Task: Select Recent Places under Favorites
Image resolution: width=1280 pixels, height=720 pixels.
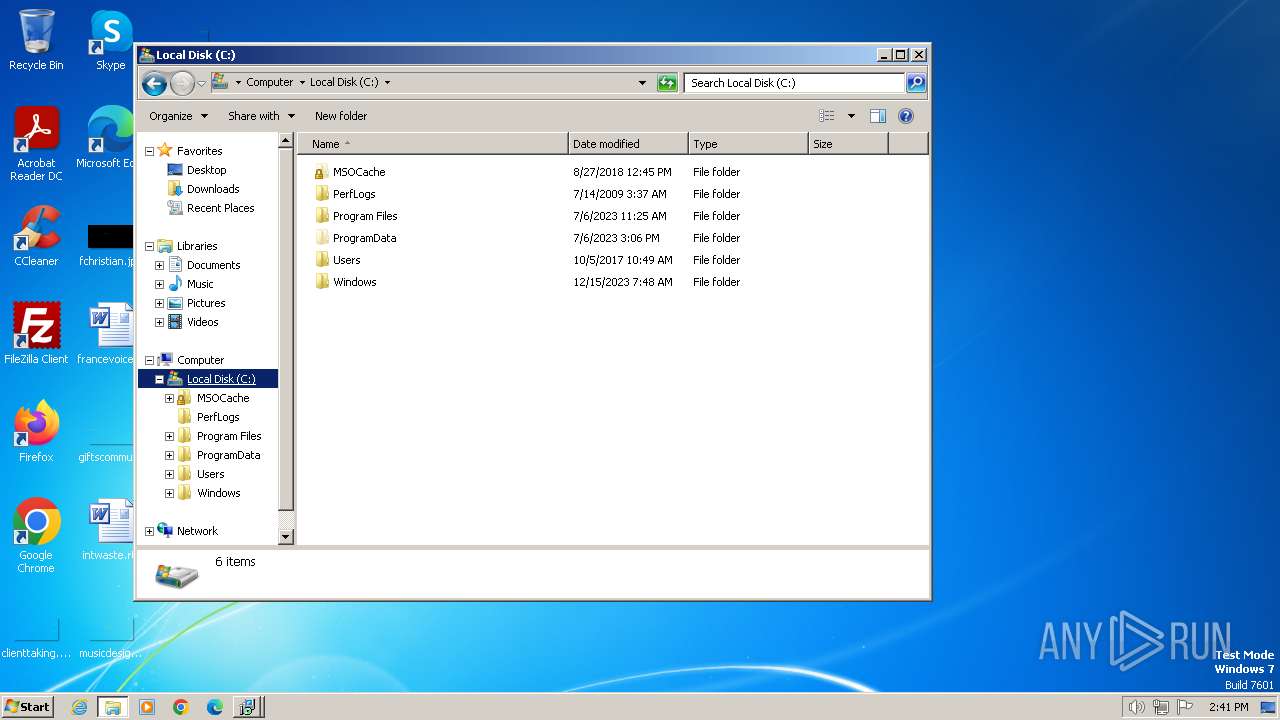Action: [x=220, y=208]
